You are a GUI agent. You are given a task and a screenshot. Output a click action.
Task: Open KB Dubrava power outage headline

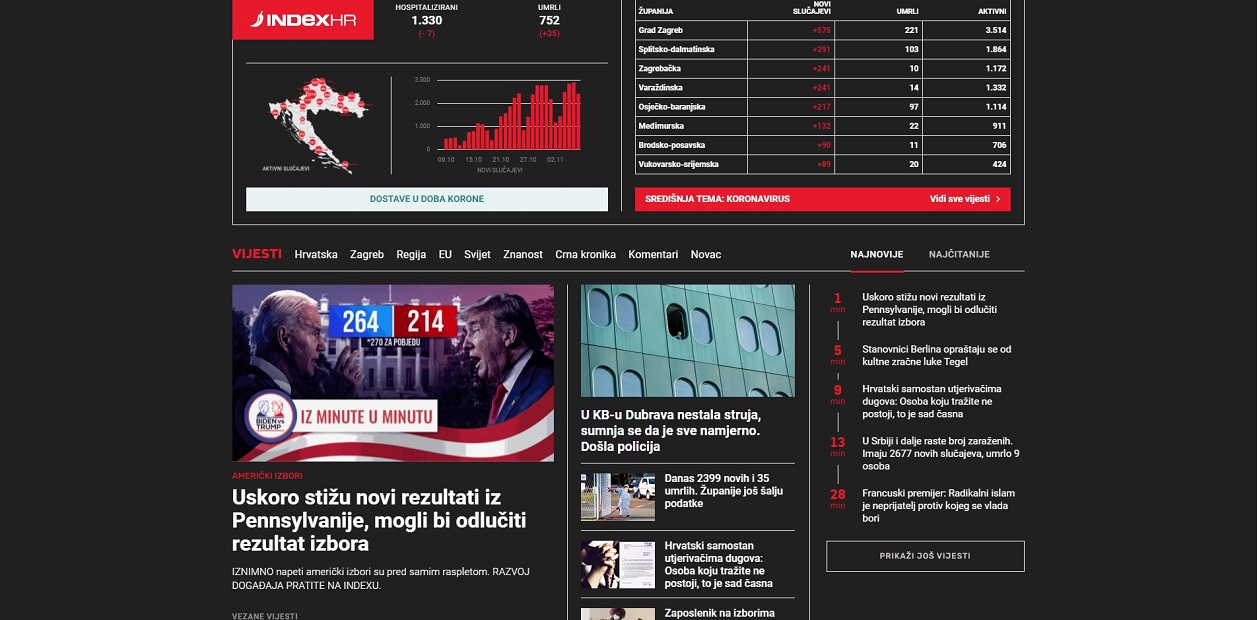pos(671,431)
